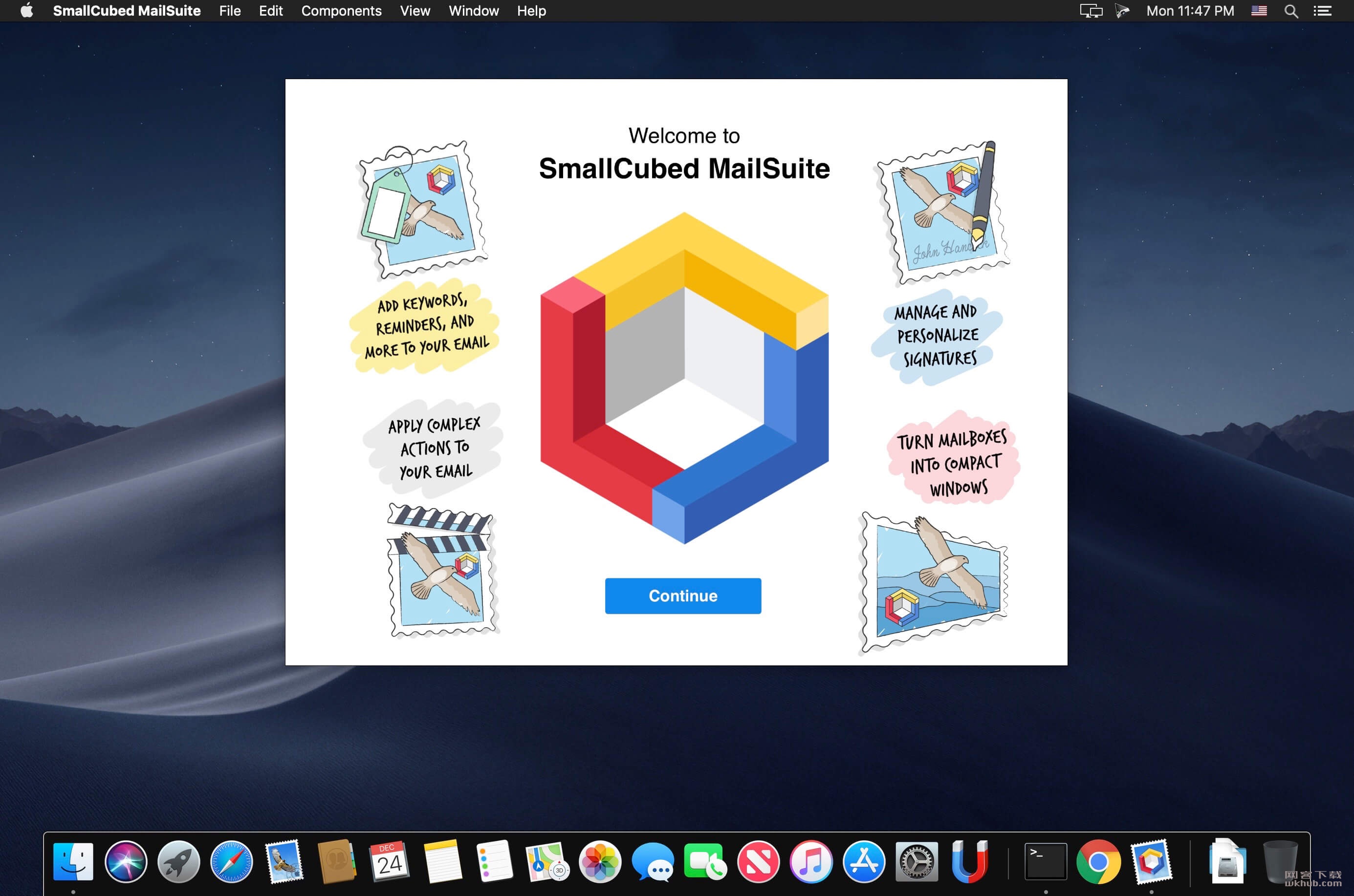Open the Apple menu
Image resolution: width=1354 pixels, height=896 pixels.
26,11
